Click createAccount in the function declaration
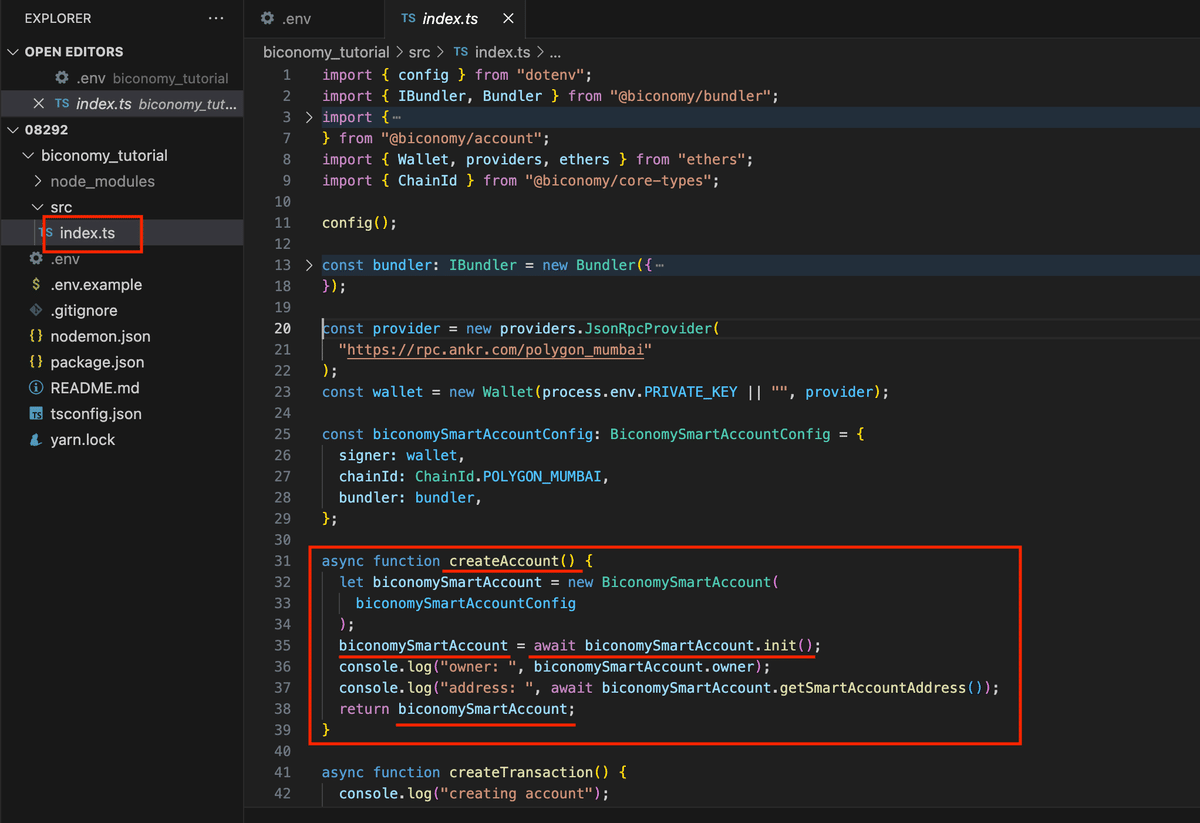Viewport: 1200px width, 823px height. point(504,561)
